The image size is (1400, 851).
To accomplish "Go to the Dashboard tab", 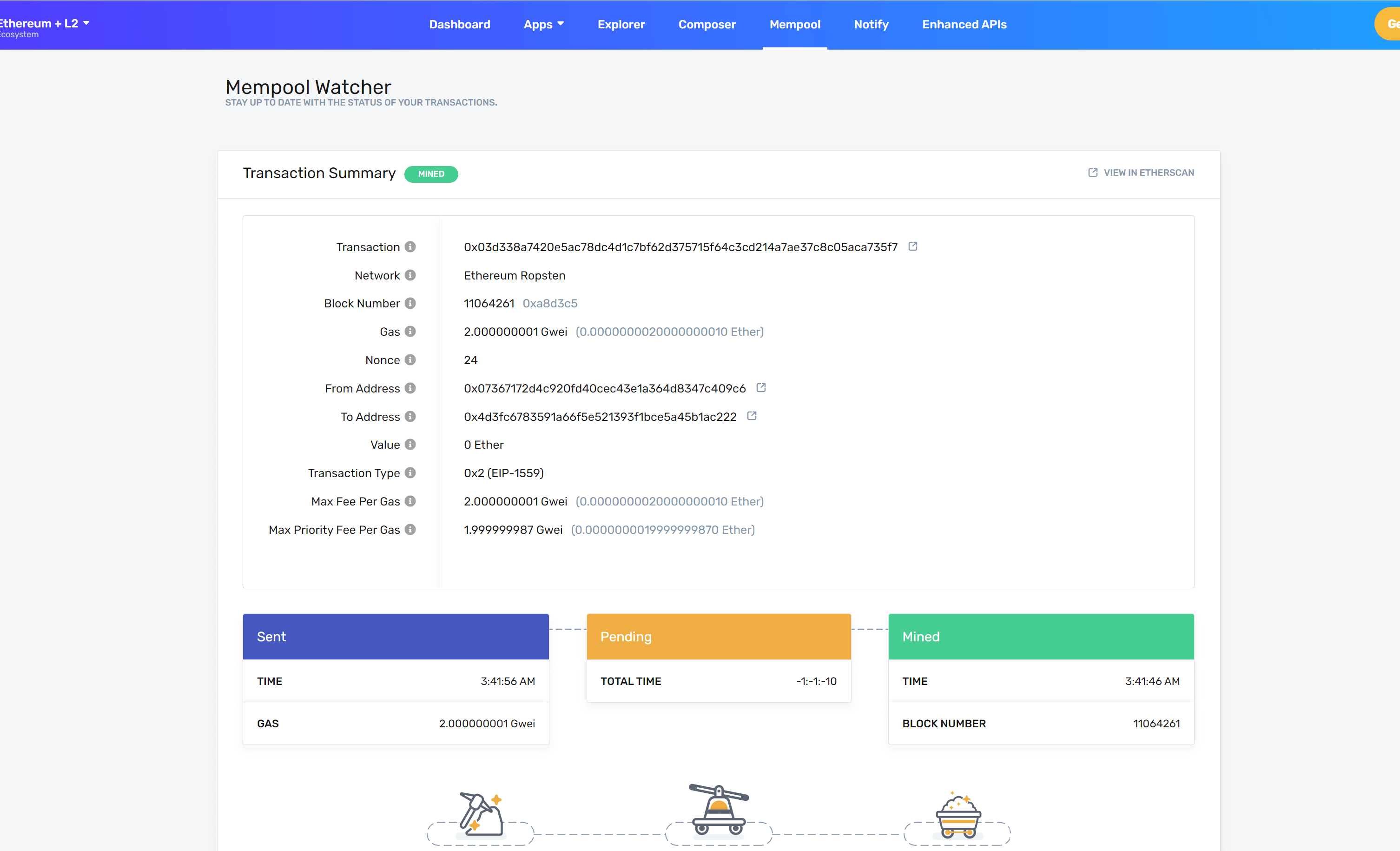I will [459, 25].
